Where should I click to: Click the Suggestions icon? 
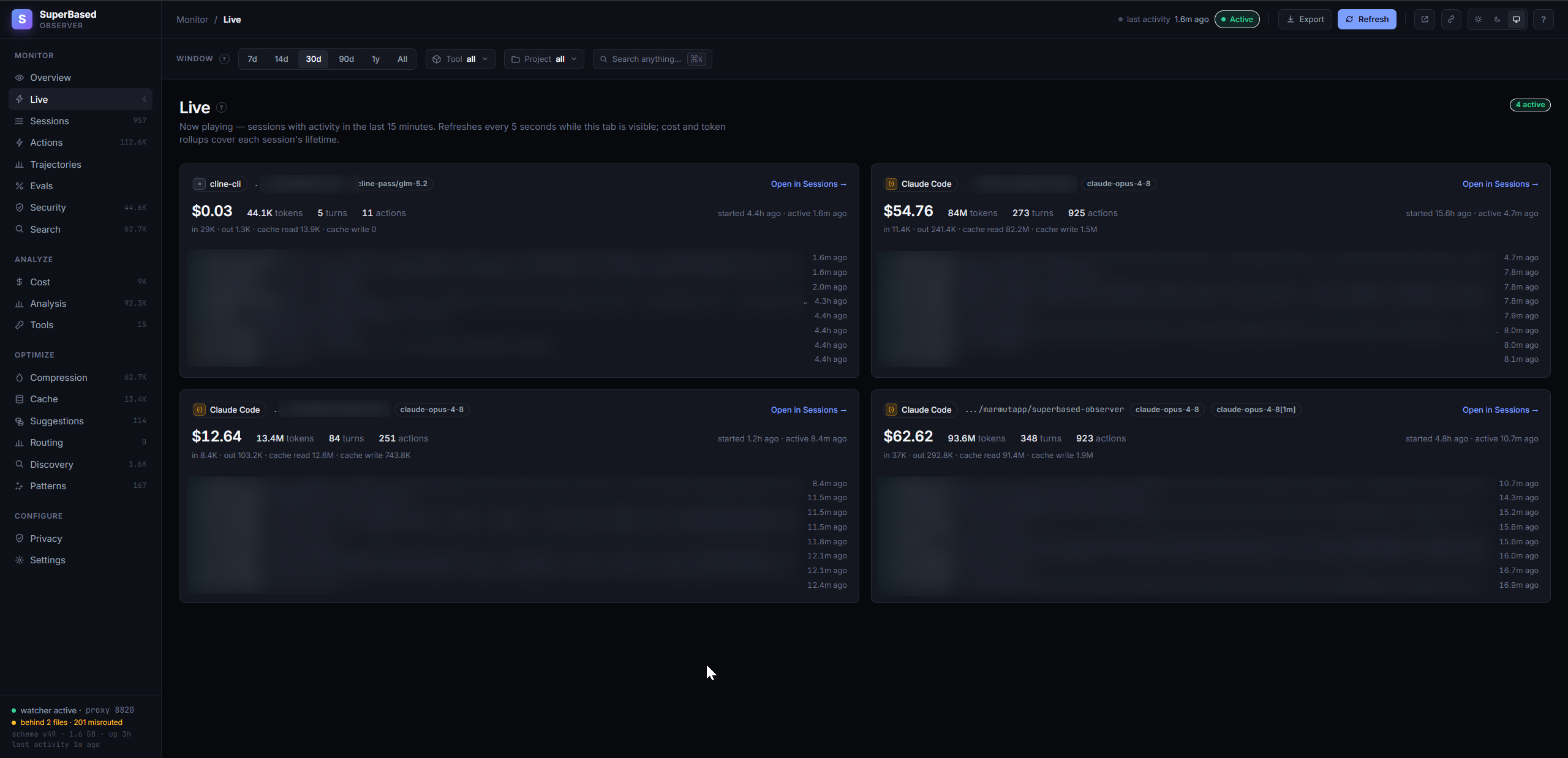point(20,421)
